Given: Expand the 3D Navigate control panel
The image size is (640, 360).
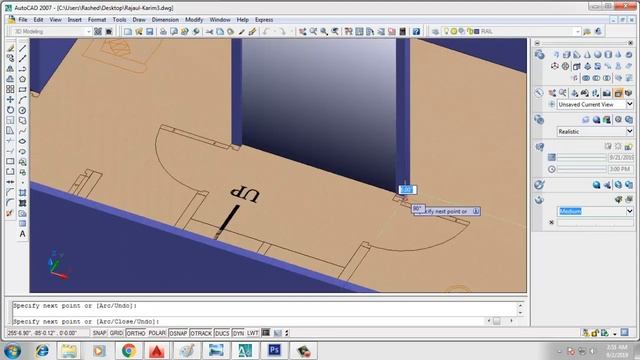Looking at the screenshot, I should point(539,93).
